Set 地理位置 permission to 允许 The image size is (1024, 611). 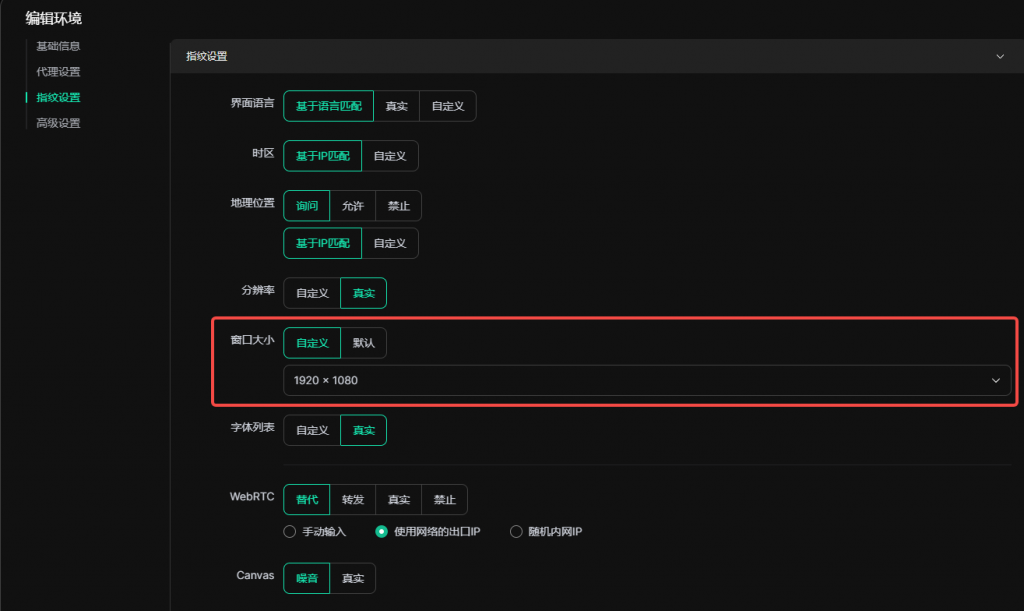353,206
